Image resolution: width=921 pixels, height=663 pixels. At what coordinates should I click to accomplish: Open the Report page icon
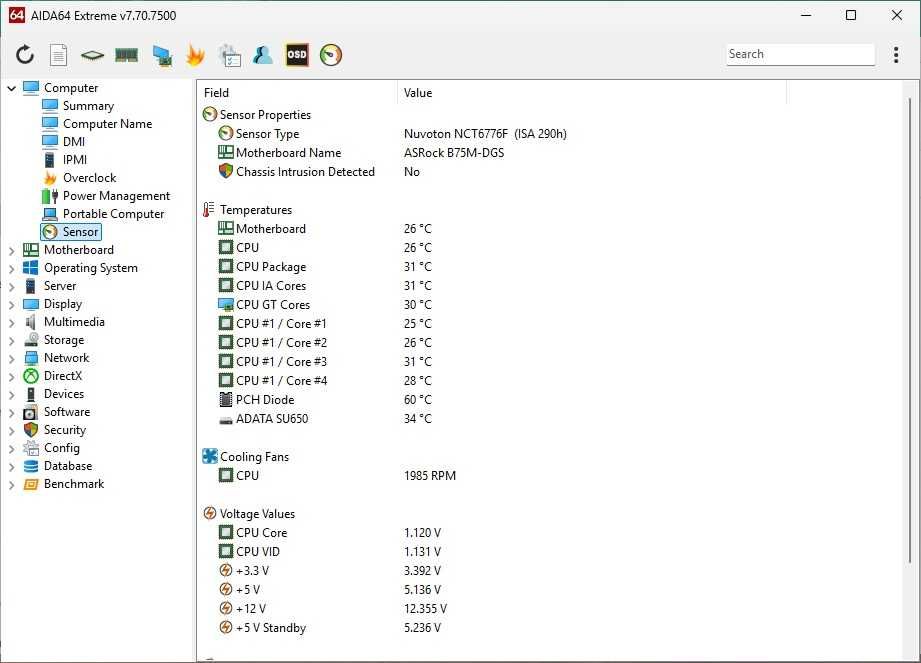(58, 55)
